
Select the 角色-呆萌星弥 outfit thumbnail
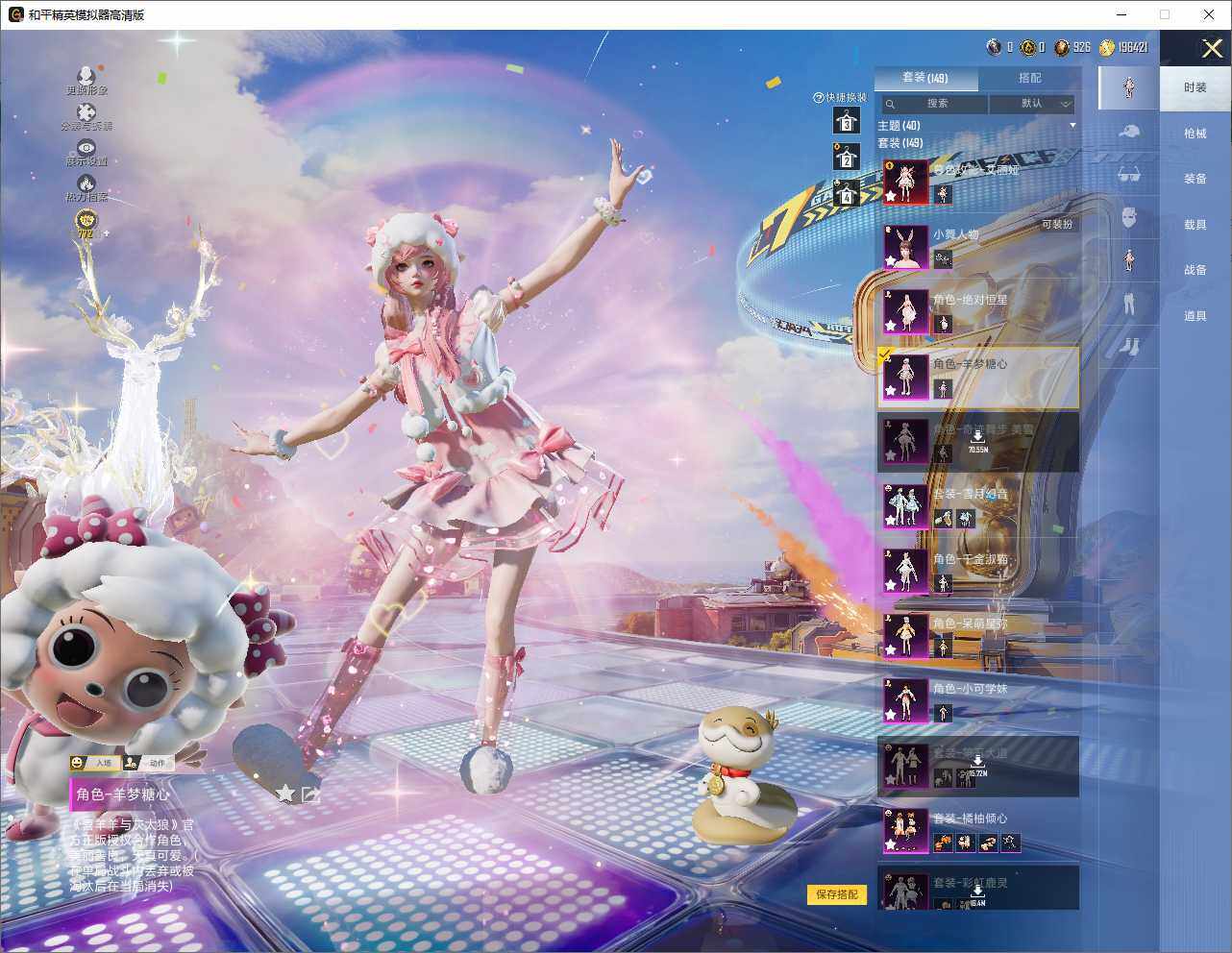pyautogui.click(x=906, y=636)
